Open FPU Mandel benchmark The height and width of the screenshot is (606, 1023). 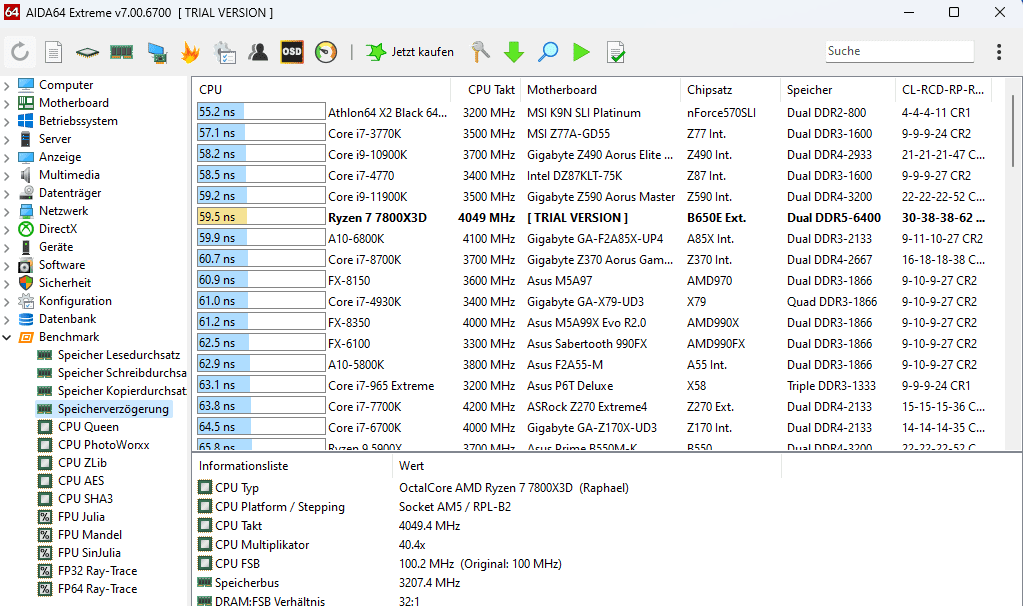click(89, 535)
